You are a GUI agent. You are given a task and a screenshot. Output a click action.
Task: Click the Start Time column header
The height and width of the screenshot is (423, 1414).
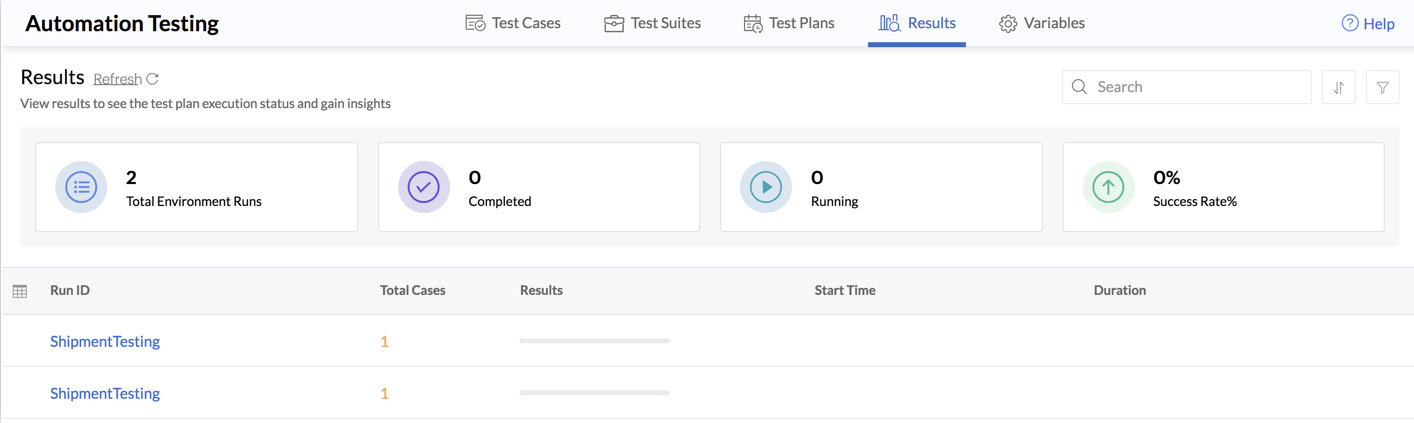[x=844, y=290]
